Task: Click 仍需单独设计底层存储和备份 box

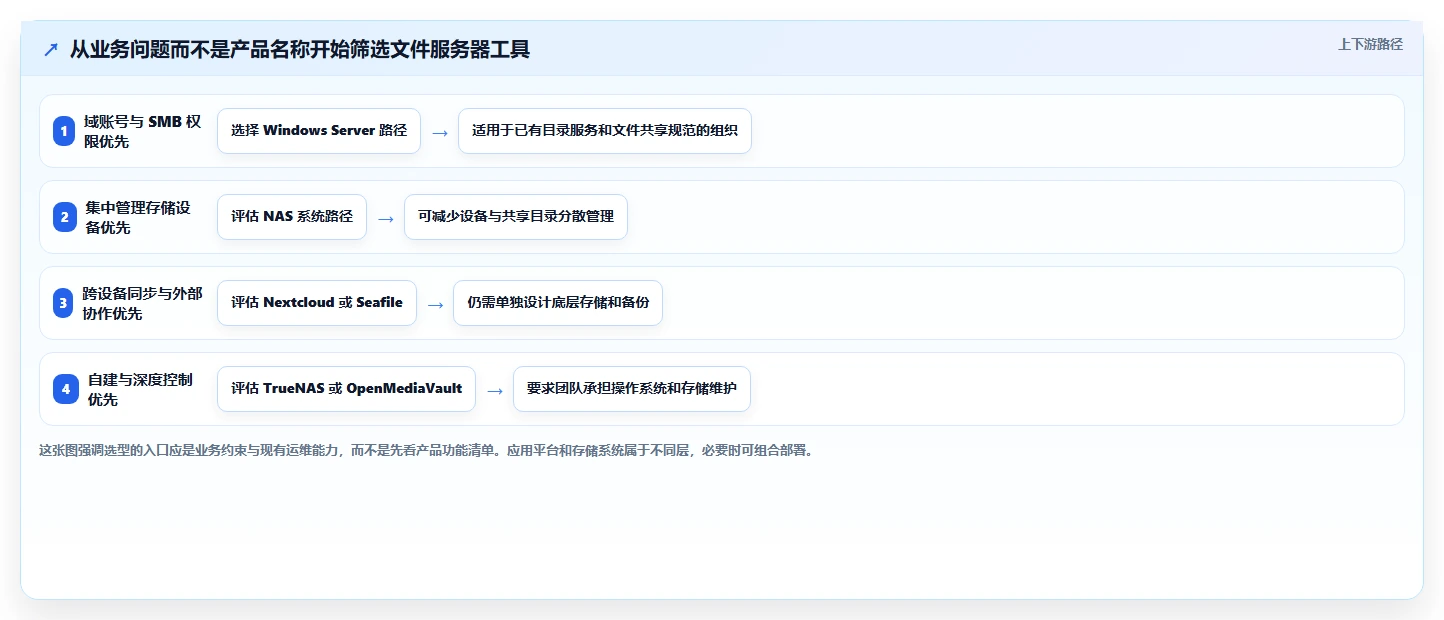Action: (558, 303)
